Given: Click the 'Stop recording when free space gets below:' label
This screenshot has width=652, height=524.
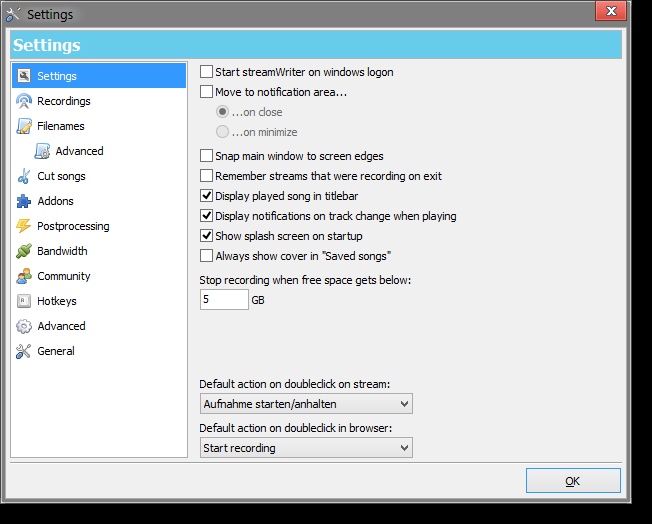Looking at the screenshot, I should pos(305,280).
